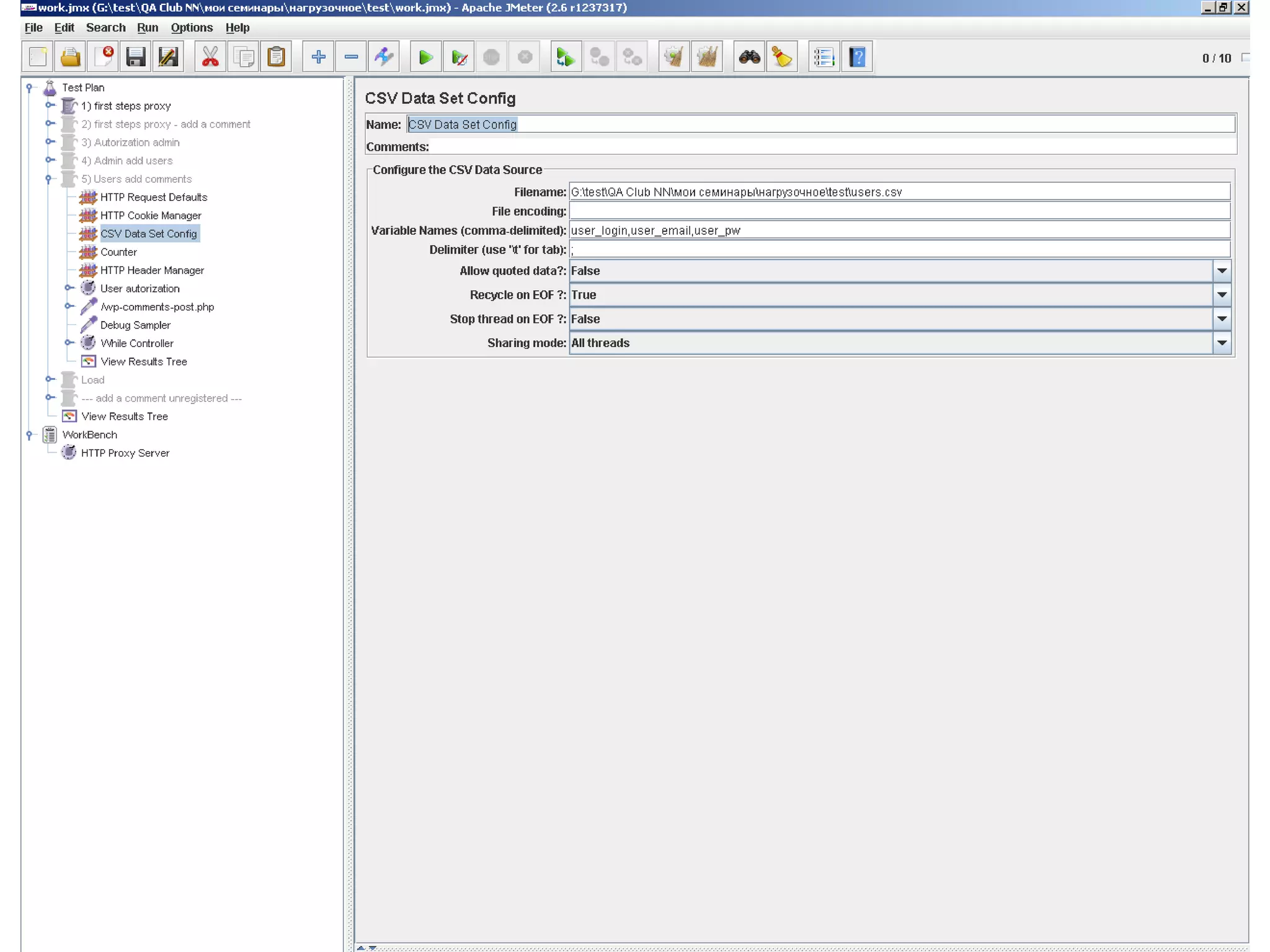
Task: Open the Sharing mode dropdown
Action: coord(1222,343)
